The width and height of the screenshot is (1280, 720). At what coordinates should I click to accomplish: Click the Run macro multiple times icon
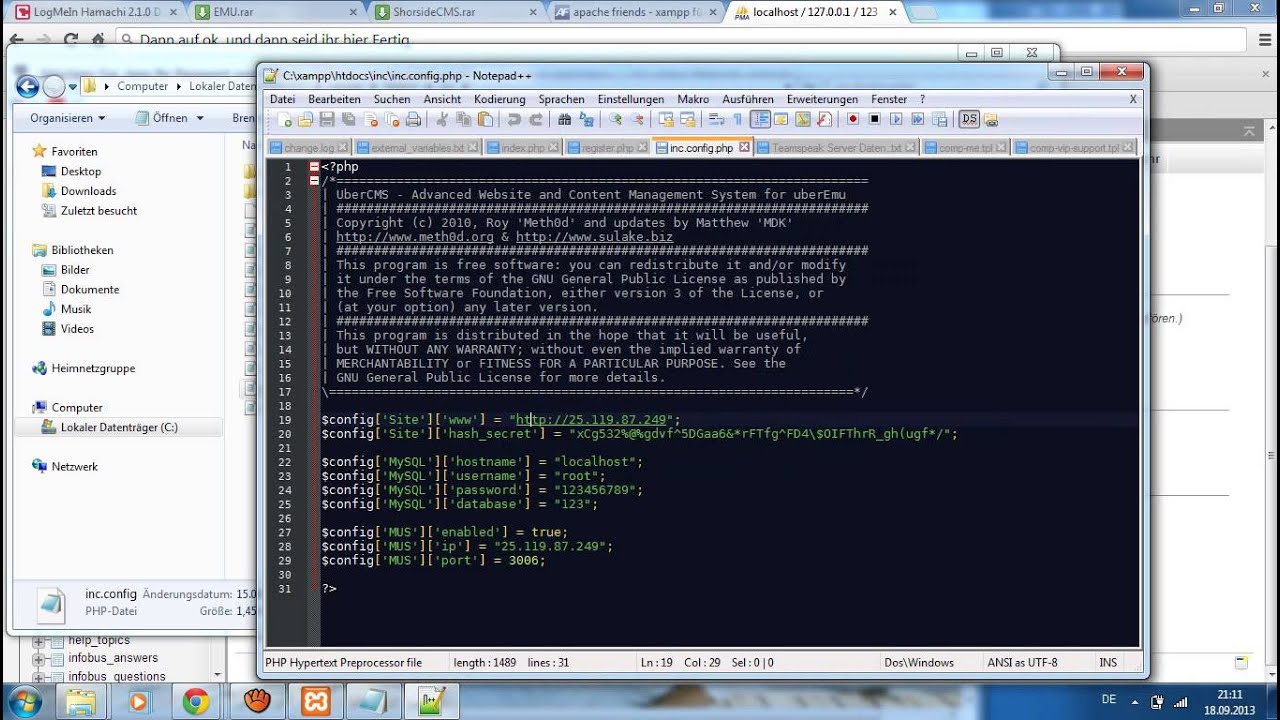(x=917, y=119)
